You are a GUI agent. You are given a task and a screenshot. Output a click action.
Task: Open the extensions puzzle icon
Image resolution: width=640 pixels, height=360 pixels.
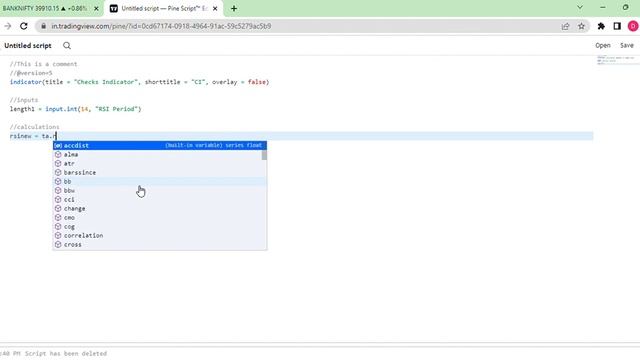(601, 26)
